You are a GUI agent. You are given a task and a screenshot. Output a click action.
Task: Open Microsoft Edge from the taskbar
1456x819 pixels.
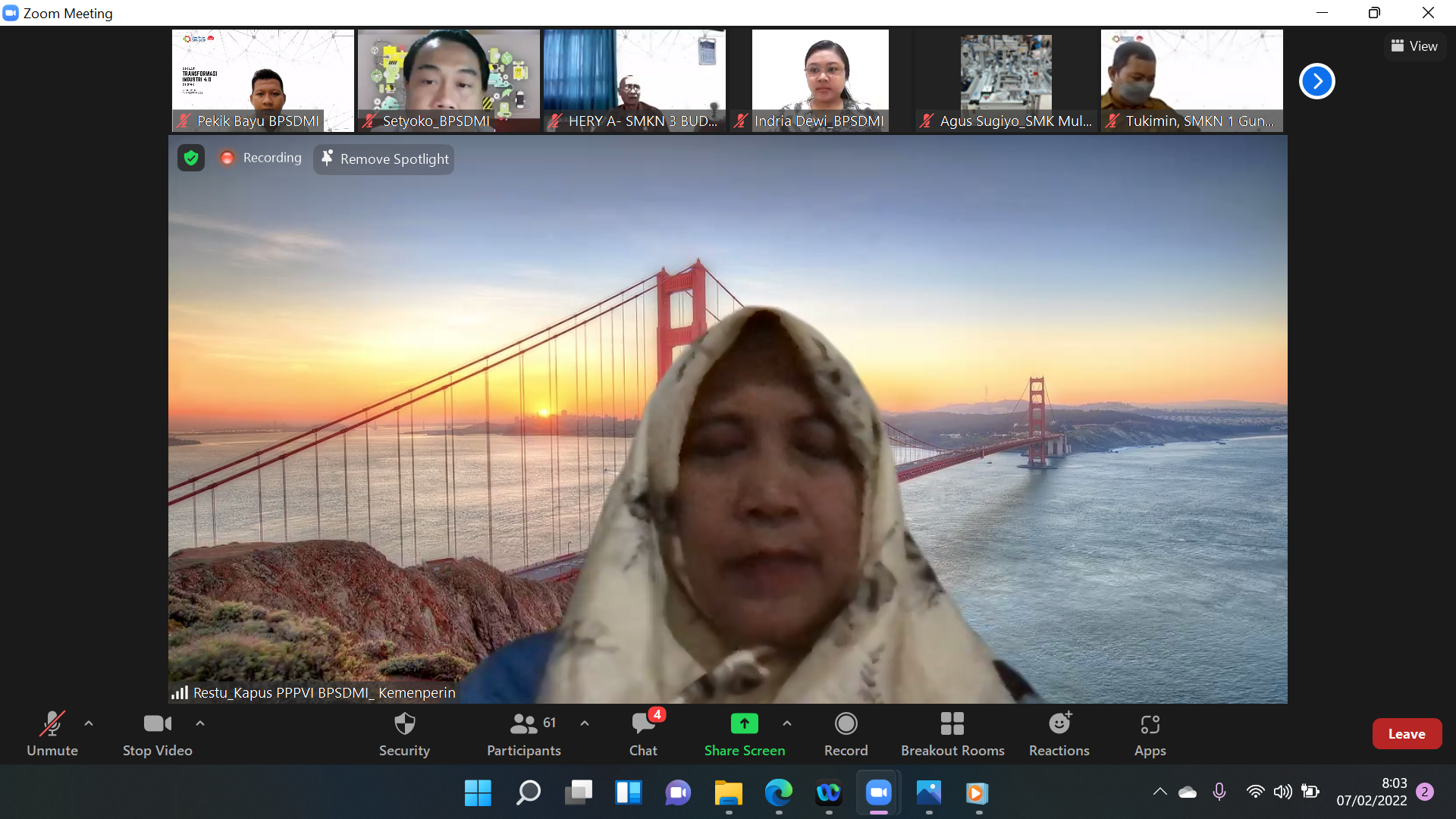tap(779, 793)
